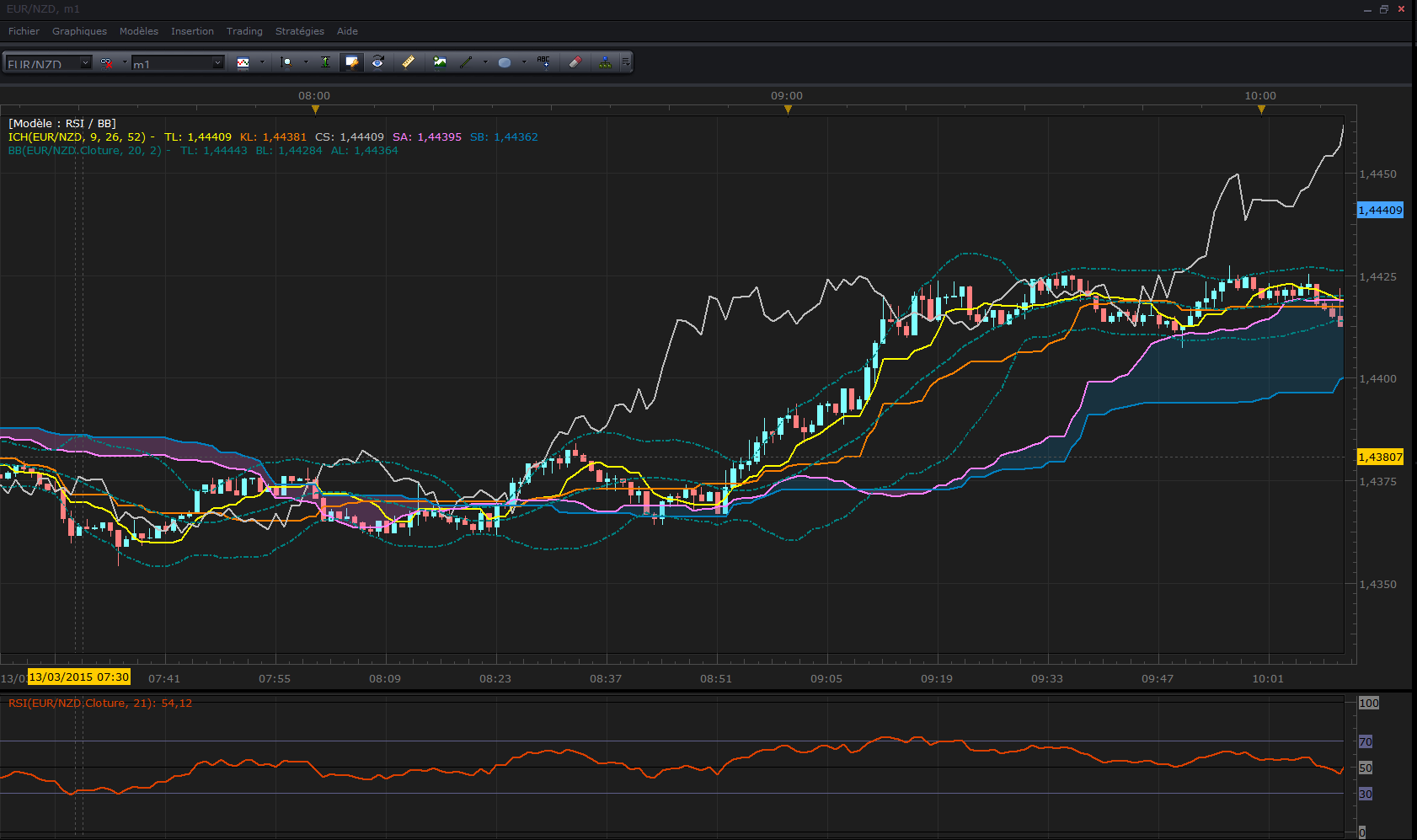The height and width of the screenshot is (840, 1417).
Task: Select the ABC text label tool
Action: tap(543, 62)
